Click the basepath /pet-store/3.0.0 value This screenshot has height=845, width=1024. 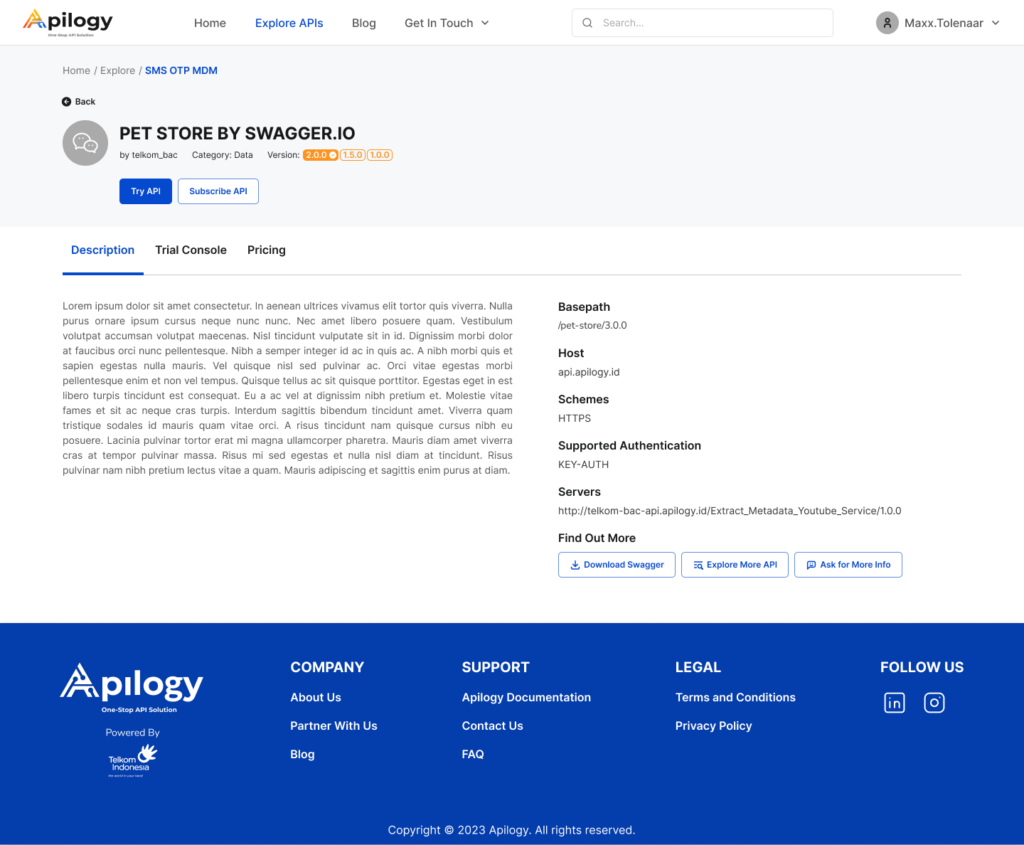pos(592,325)
